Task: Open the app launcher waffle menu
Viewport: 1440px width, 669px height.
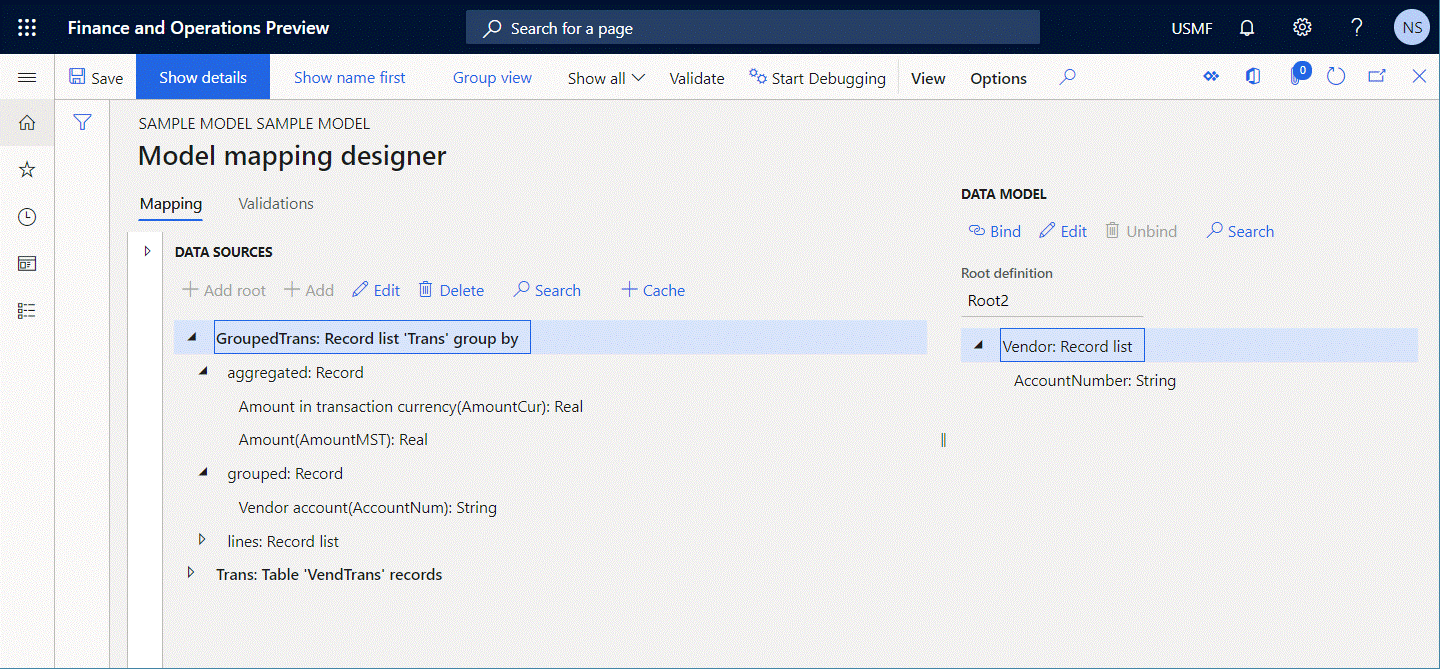Action: 27,27
